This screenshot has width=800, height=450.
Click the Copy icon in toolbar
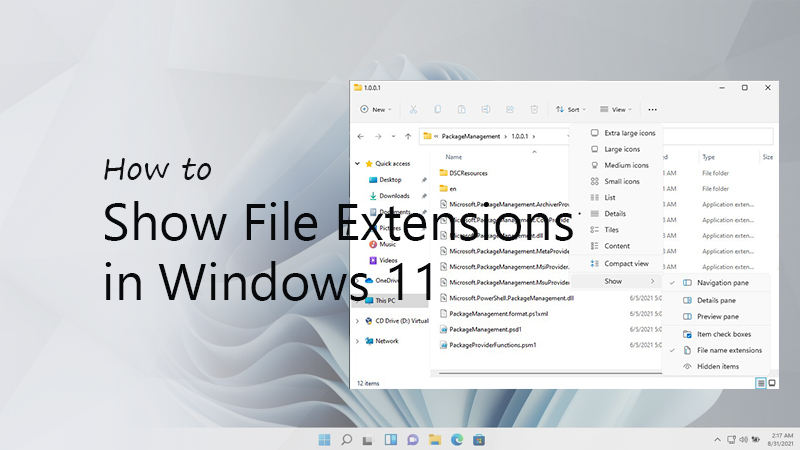[x=437, y=109]
